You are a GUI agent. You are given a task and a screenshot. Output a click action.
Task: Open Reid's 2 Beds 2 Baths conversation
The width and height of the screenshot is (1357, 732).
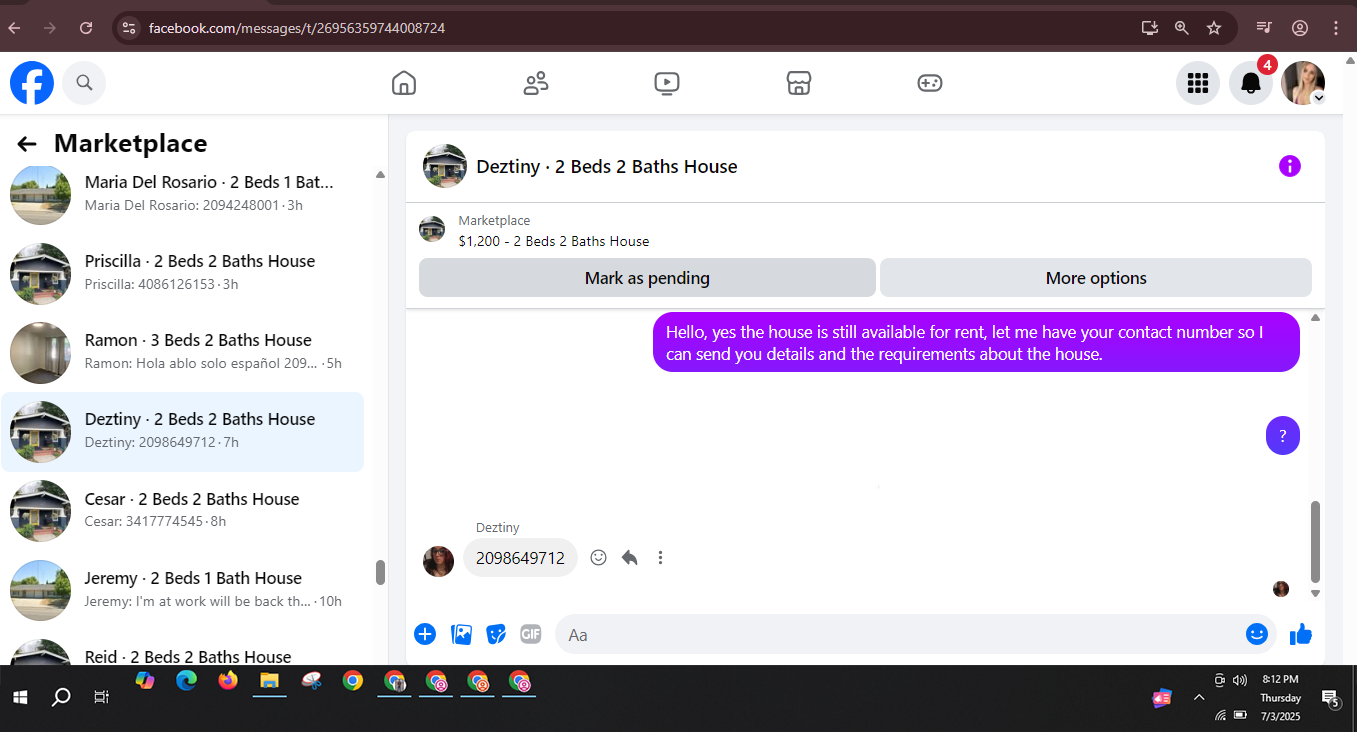click(x=182, y=651)
